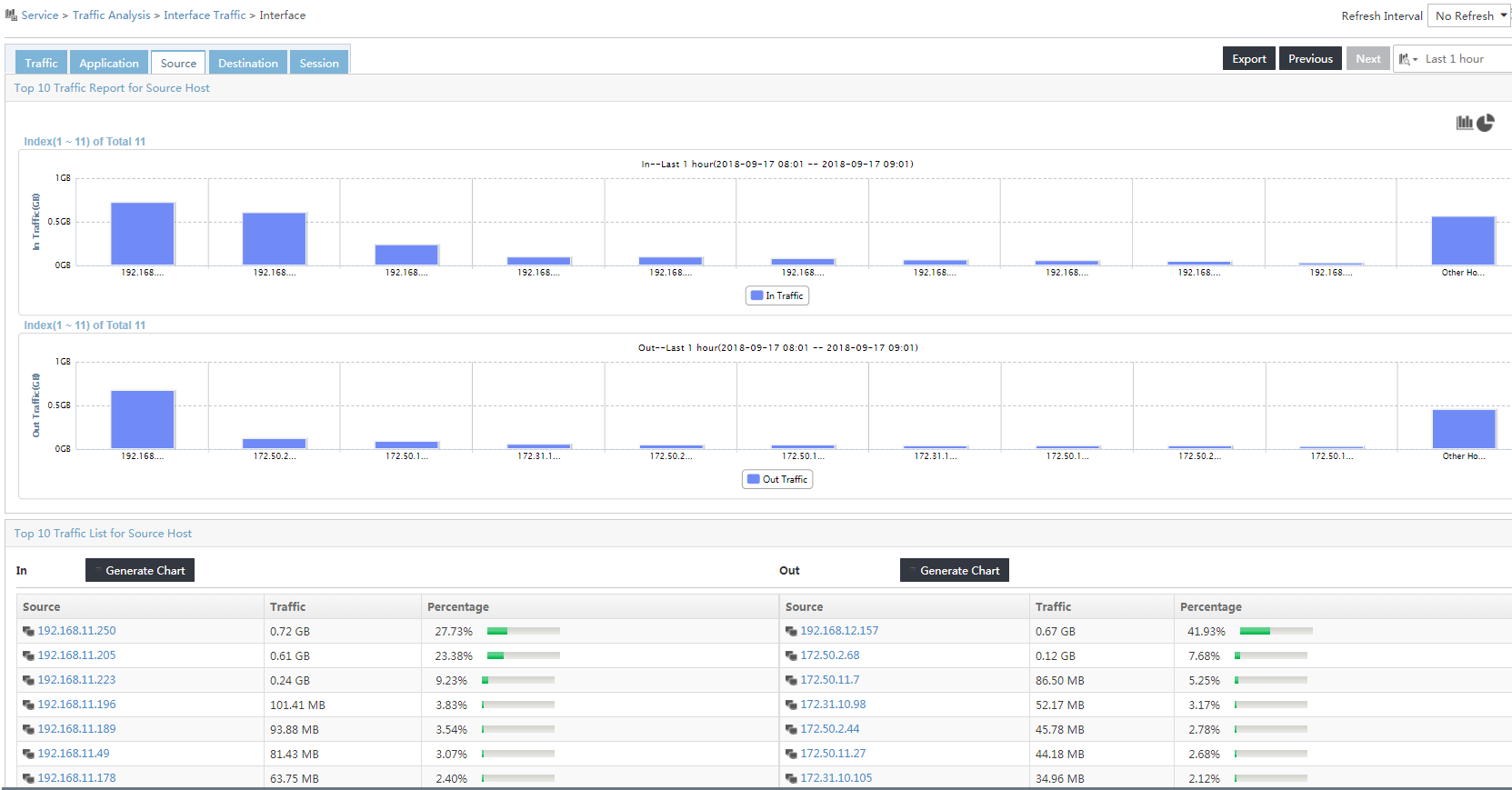Viewport: 1512px width, 790px height.
Task: Go to Traffic Analysis breadcrumb
Action: click(x=112, y=15)
